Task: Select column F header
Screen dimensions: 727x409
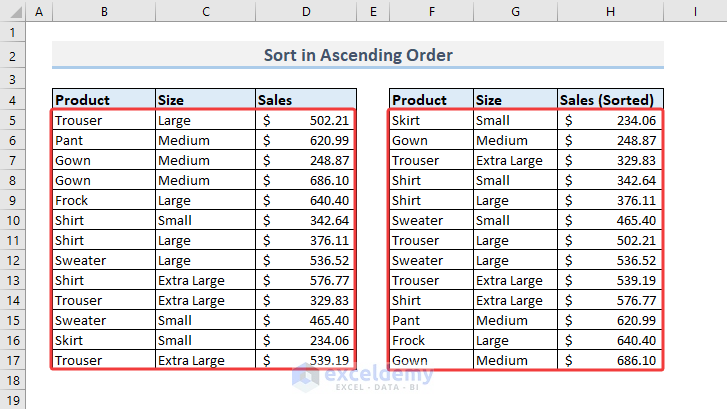Action: point(431,12)
